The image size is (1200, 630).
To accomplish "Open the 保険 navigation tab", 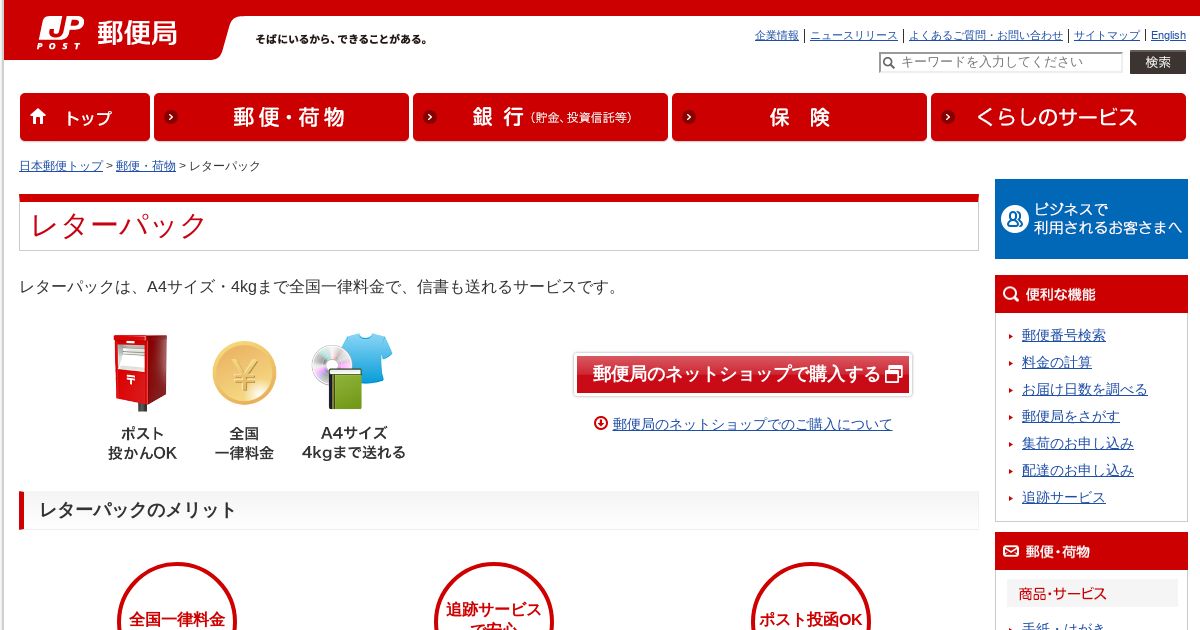I will coord(799,117).
